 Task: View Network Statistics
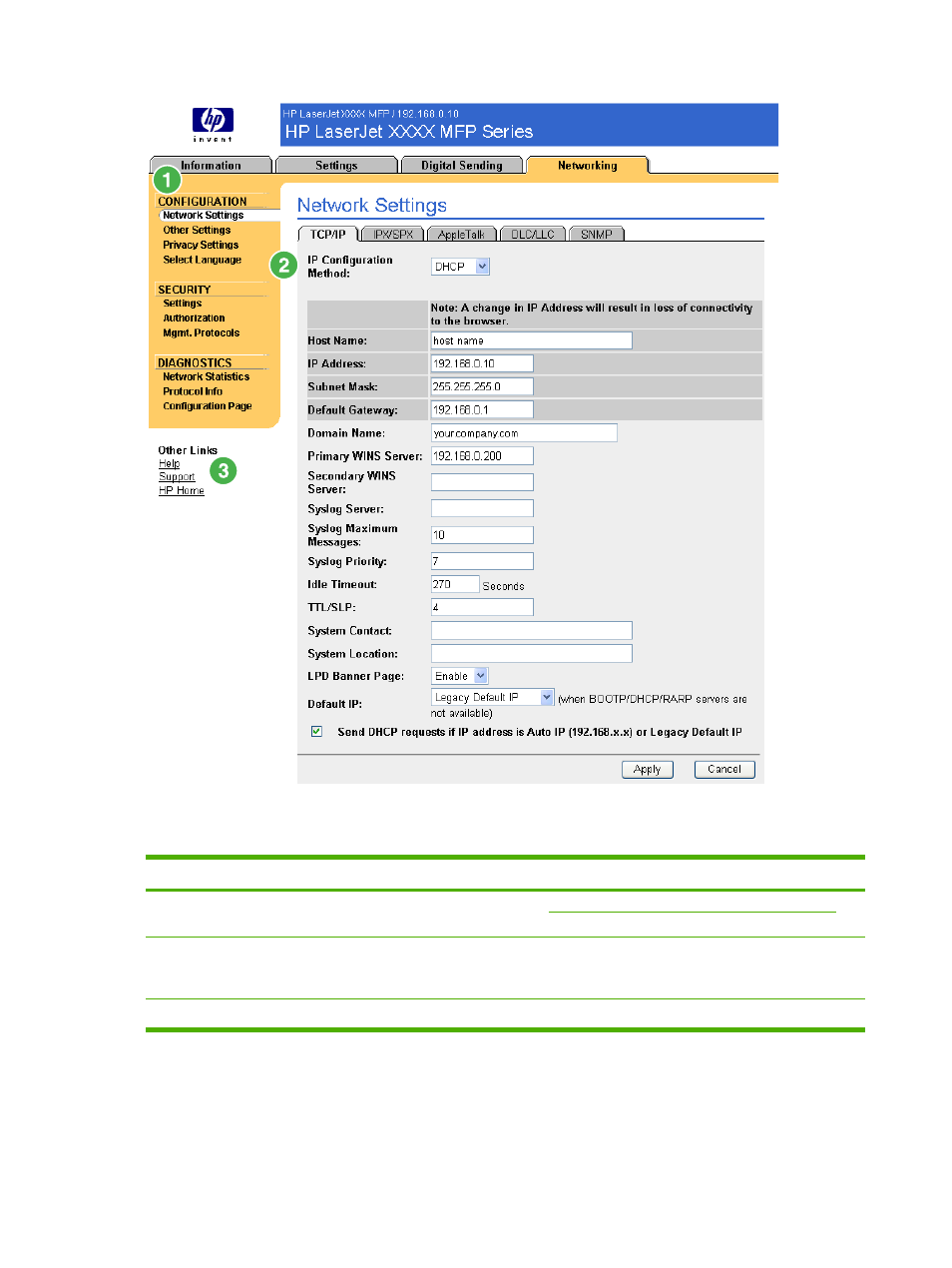click(207, 377)
